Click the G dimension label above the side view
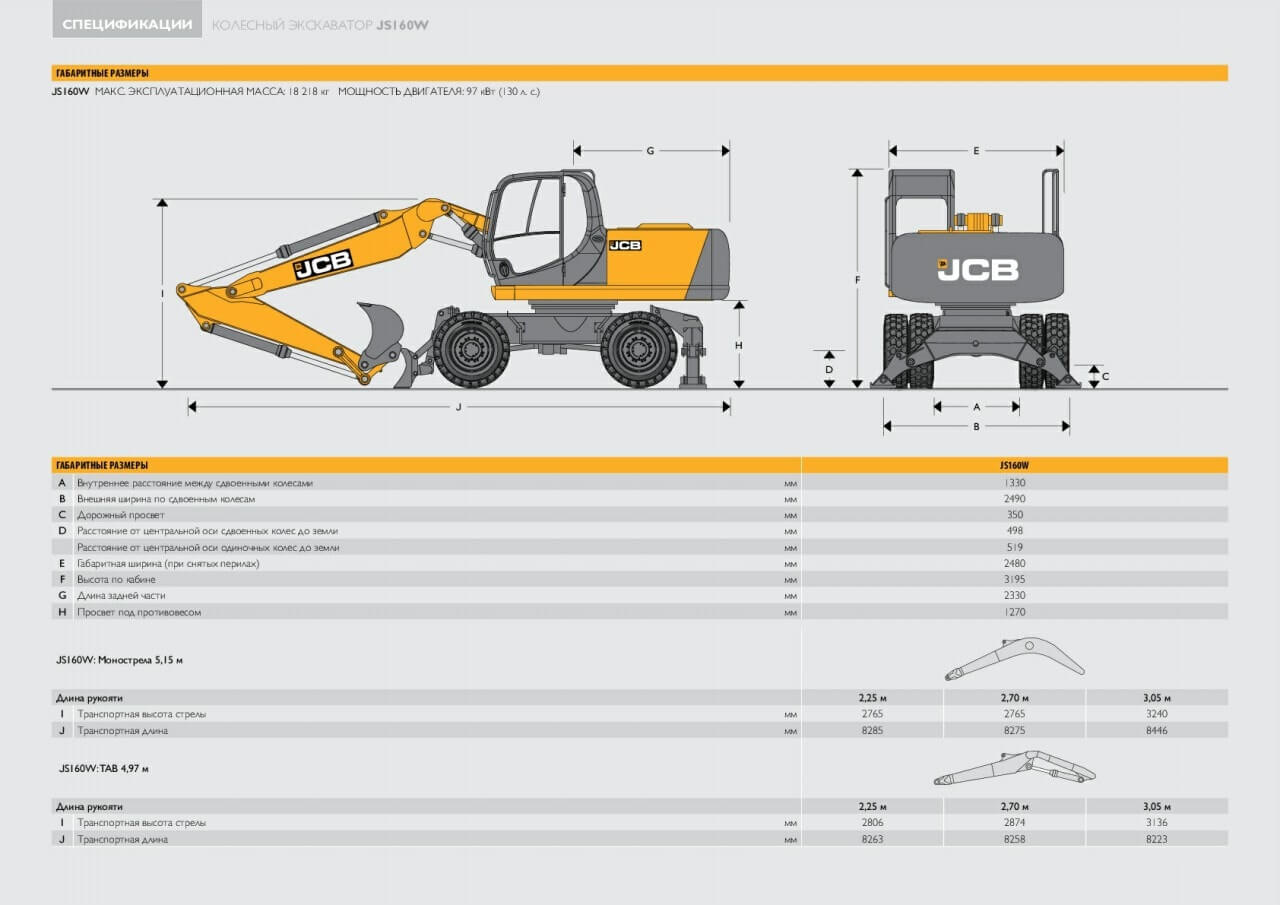The height and width of the screenshot is (905, 1280). tap(650, 151)
